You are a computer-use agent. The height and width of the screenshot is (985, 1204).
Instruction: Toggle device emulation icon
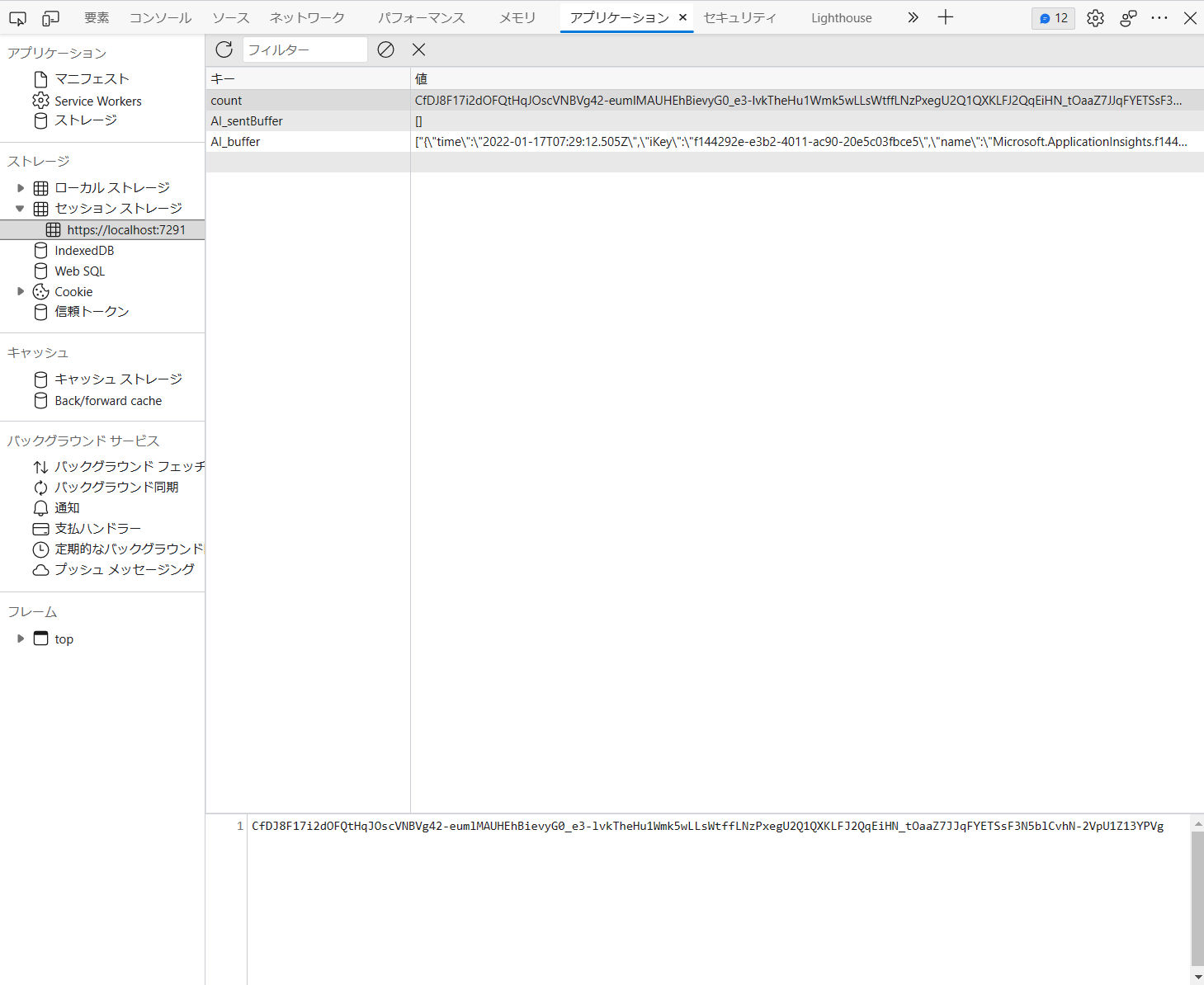(x=50, y=17)
